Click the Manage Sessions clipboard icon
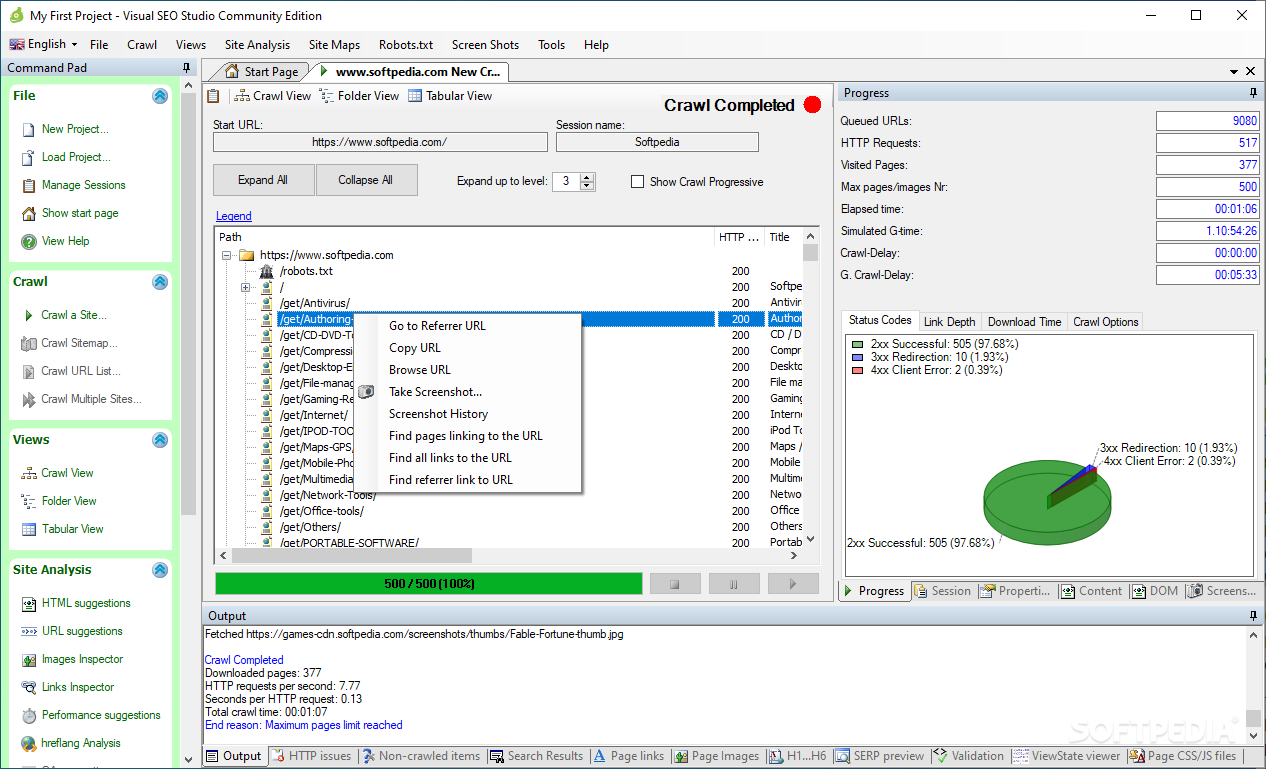The image size is (1266, 769). 28,185
